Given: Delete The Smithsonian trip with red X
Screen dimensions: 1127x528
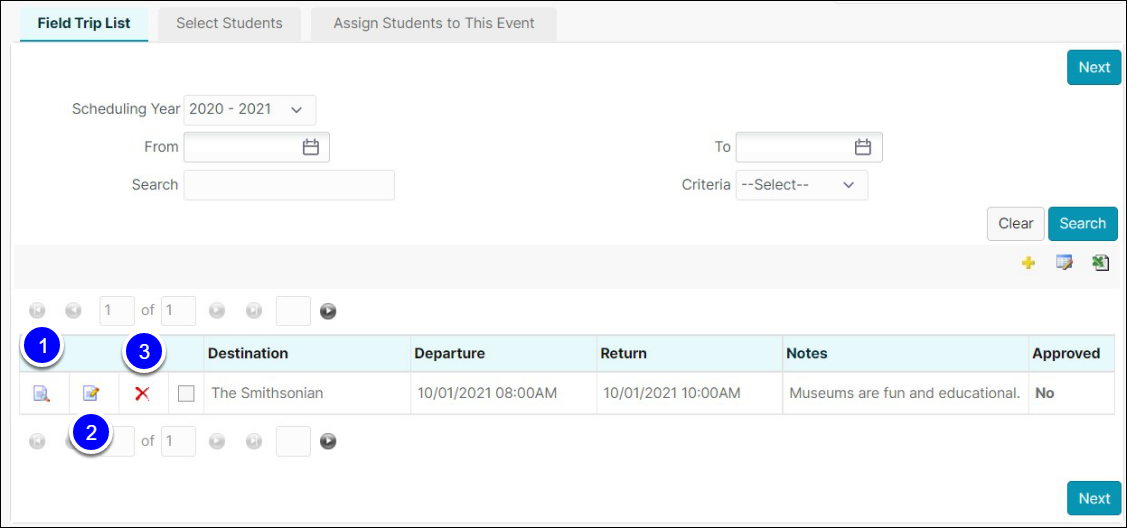Looking at the screenshot, I should 142,394.
